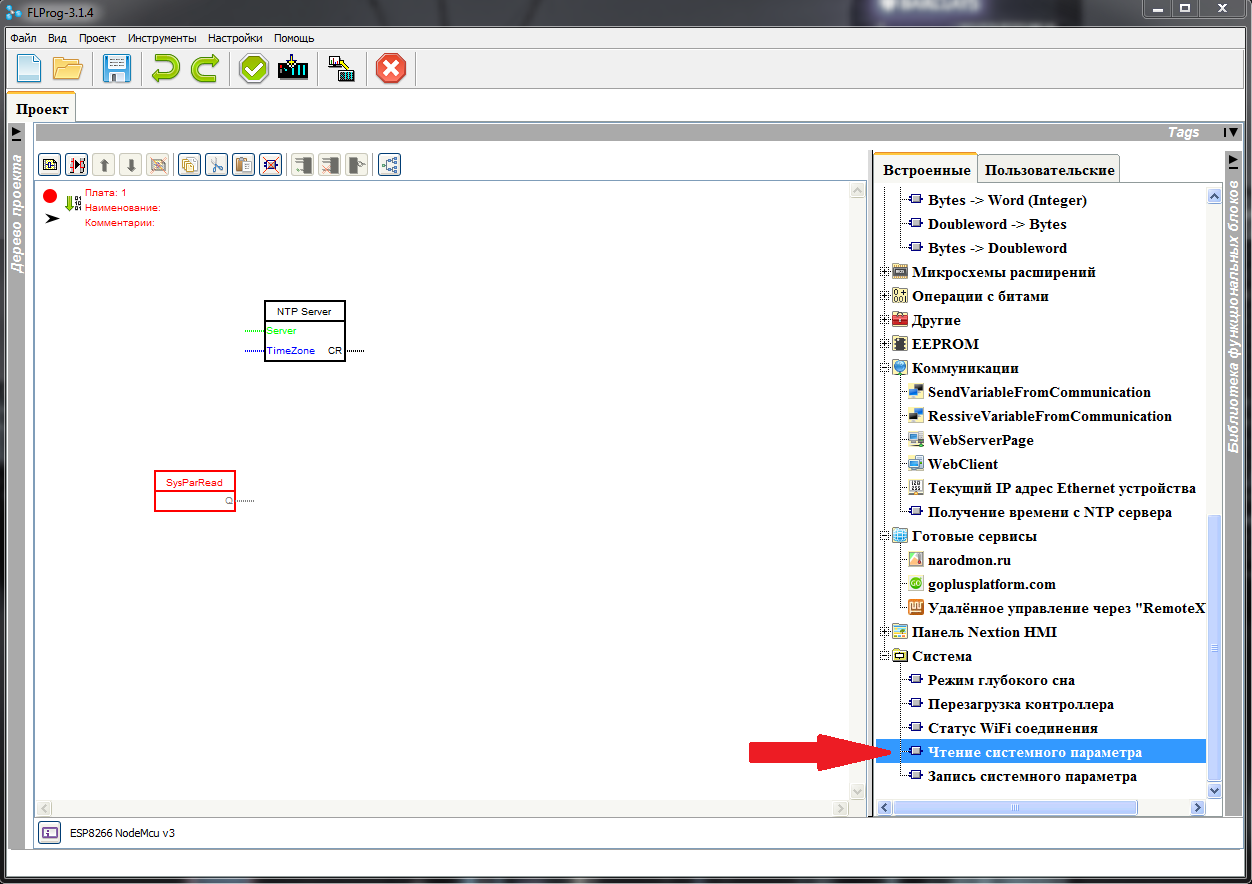Click the green download-binary icon near board header
Image resolution: width=1252 pixels, height=884 pixels.
point(73,203)
